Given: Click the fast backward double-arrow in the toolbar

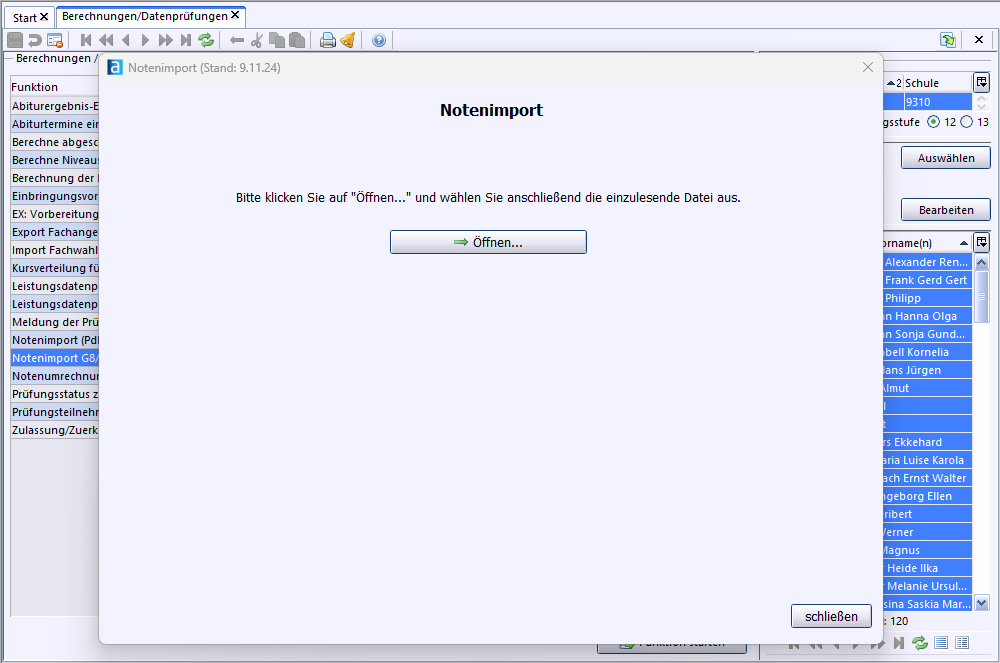Looking at the screenshot, I should [x=106, y=40].
